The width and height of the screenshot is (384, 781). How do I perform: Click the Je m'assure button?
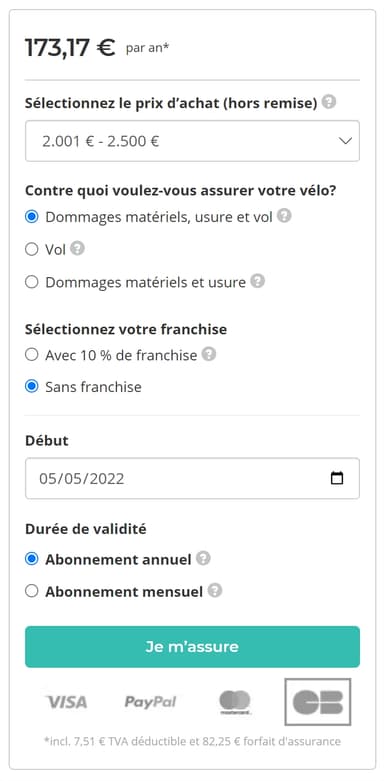192,647
